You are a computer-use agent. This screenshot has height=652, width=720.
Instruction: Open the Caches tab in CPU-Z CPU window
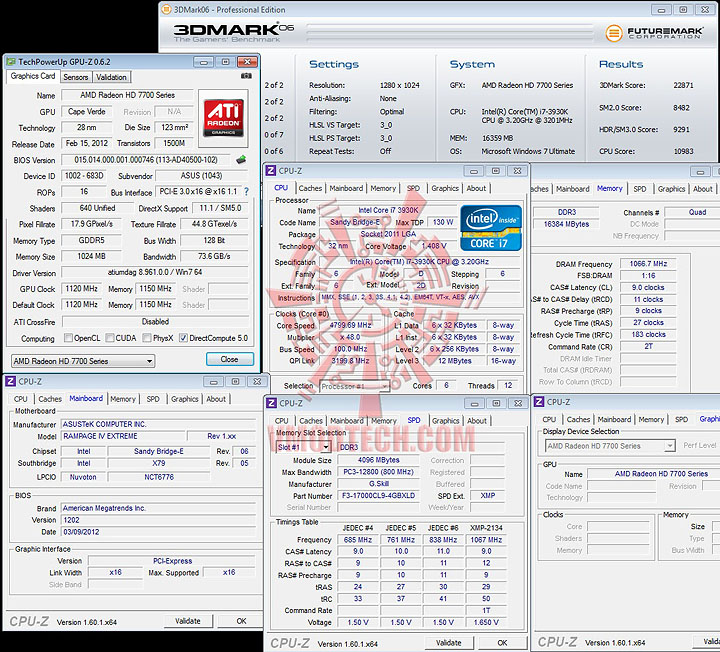click(310, 188)
